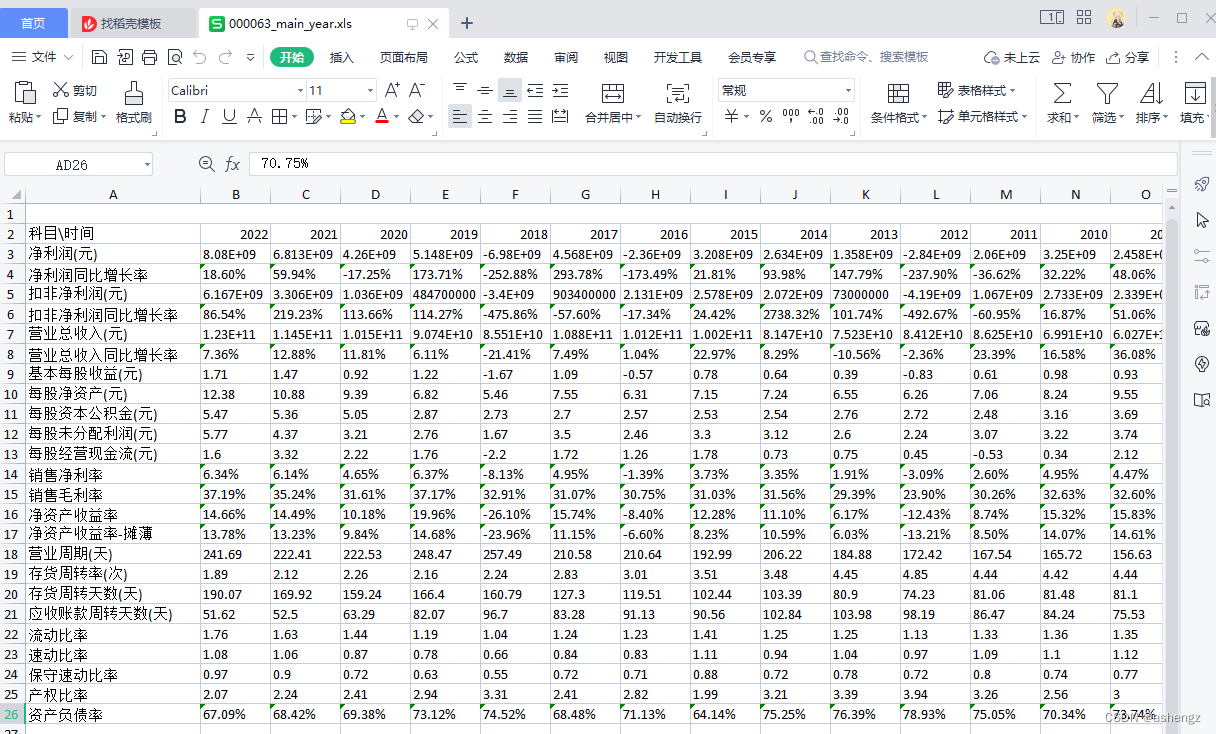Toggle italic formatting on

point(204,115)
